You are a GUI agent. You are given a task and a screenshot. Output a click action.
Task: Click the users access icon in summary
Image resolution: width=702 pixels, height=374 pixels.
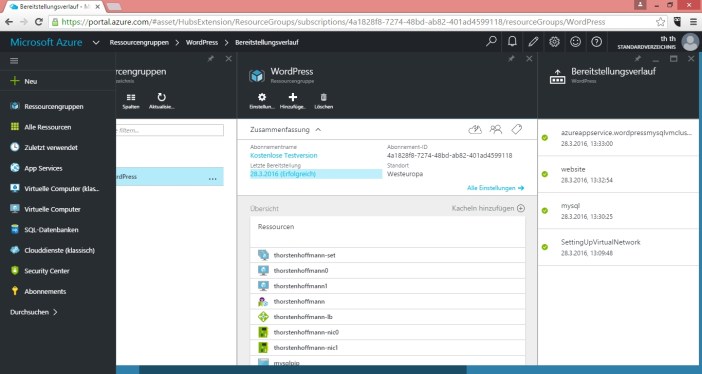coord(496,129)
